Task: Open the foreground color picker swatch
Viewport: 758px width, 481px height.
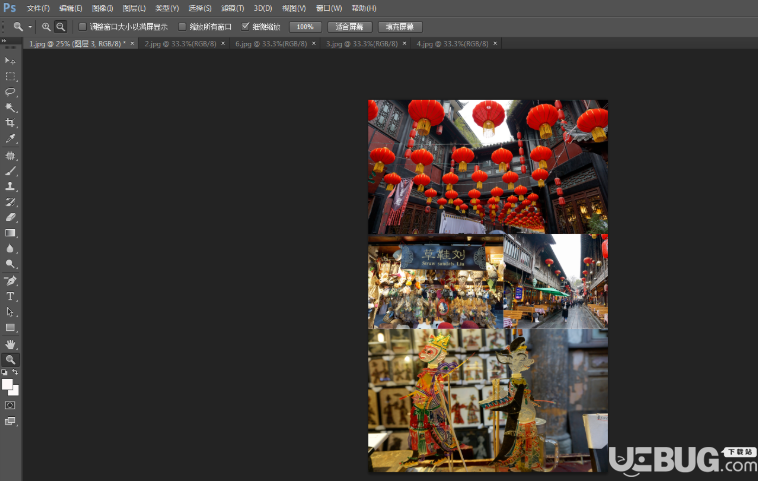Action: tap(6, 384)
